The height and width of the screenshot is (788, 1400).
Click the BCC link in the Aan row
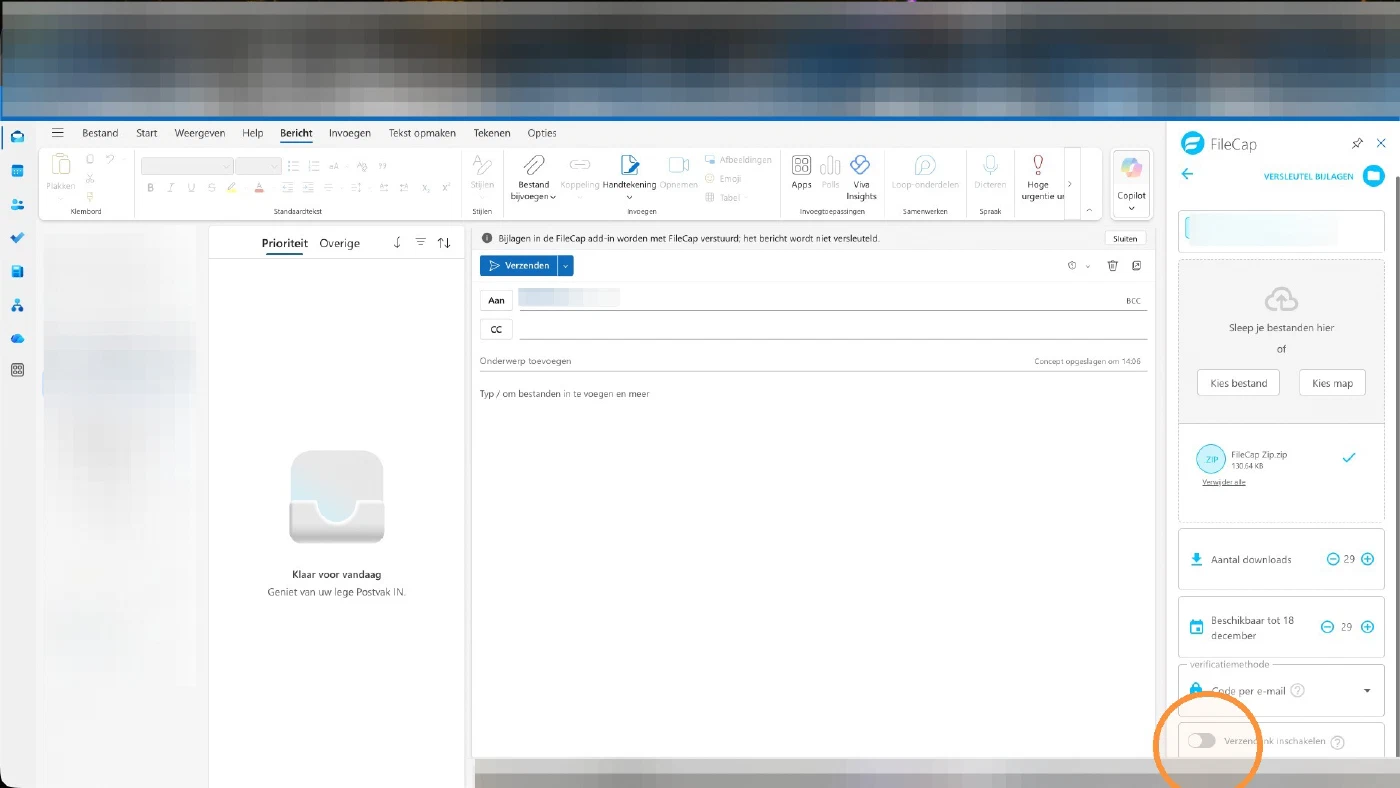pyautogui.click(x=1133, y=300)
